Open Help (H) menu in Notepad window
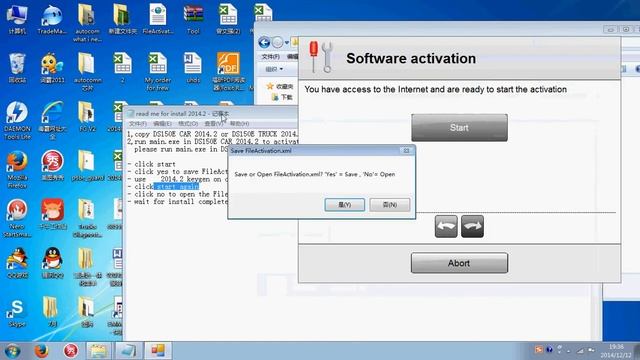640x360 pixels. pos(240,123)
